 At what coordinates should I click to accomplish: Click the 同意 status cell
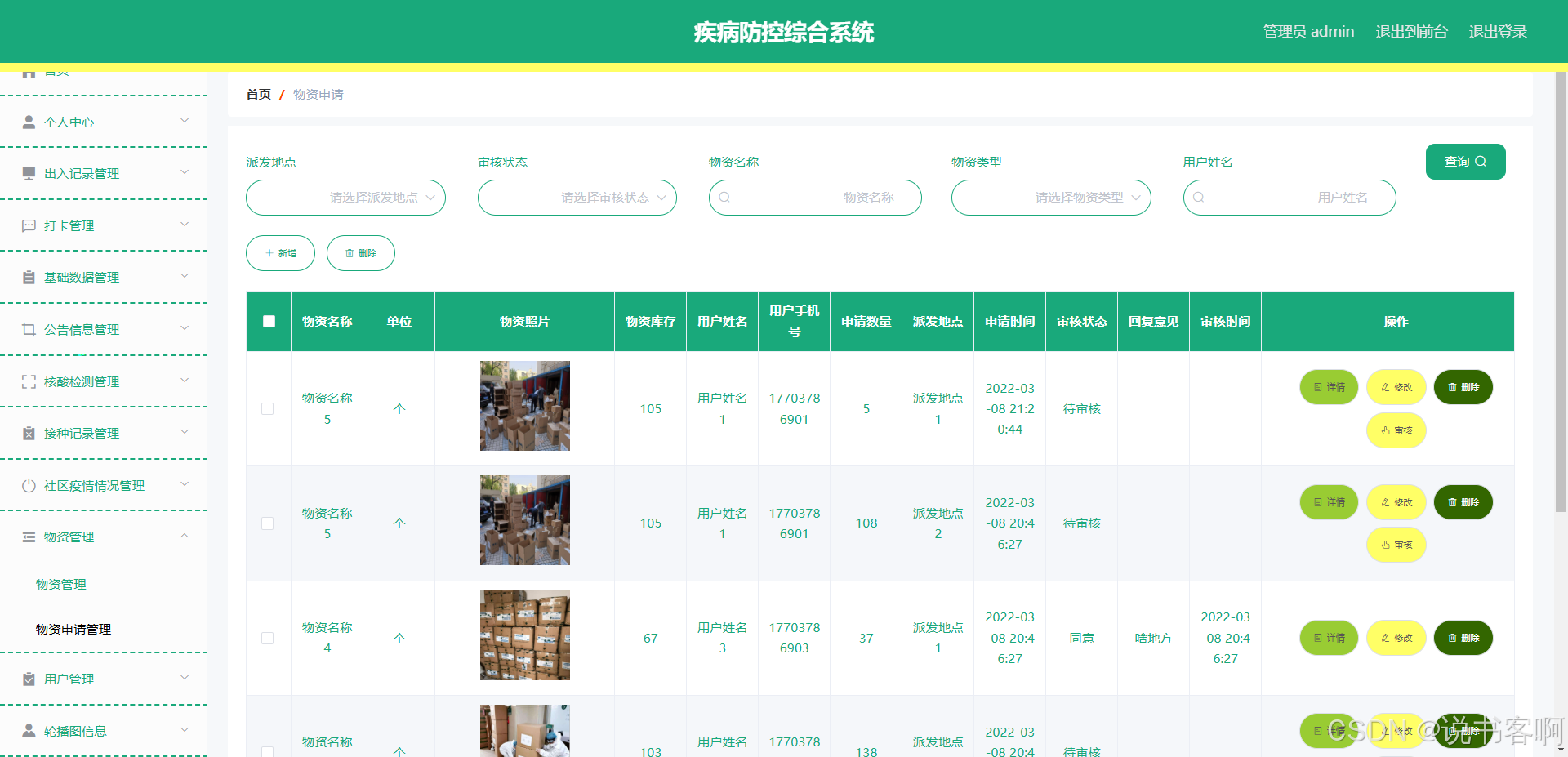tap(1081, 638)
